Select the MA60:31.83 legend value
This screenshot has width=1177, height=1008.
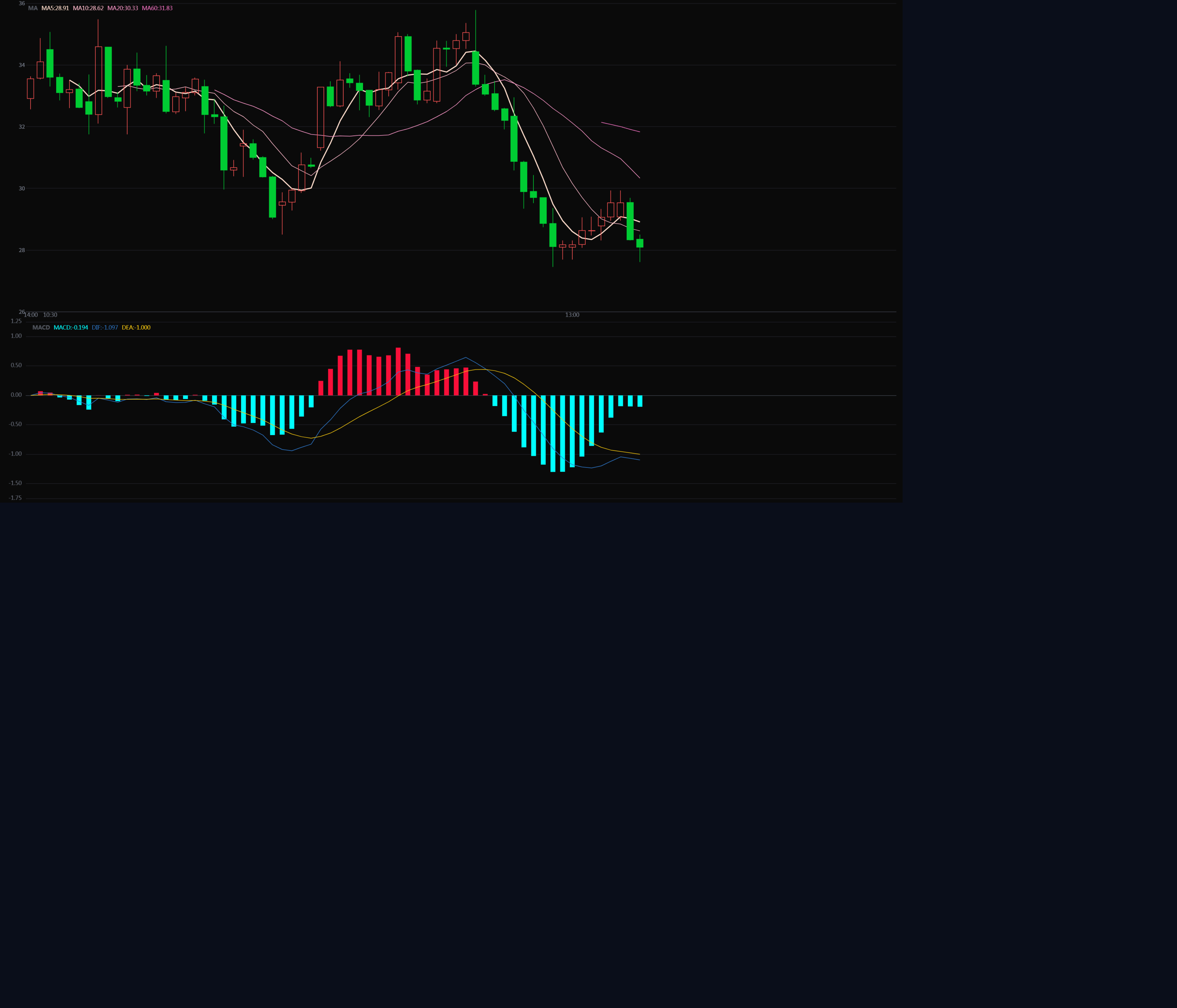pyautogui.click(x=157, y=9)
